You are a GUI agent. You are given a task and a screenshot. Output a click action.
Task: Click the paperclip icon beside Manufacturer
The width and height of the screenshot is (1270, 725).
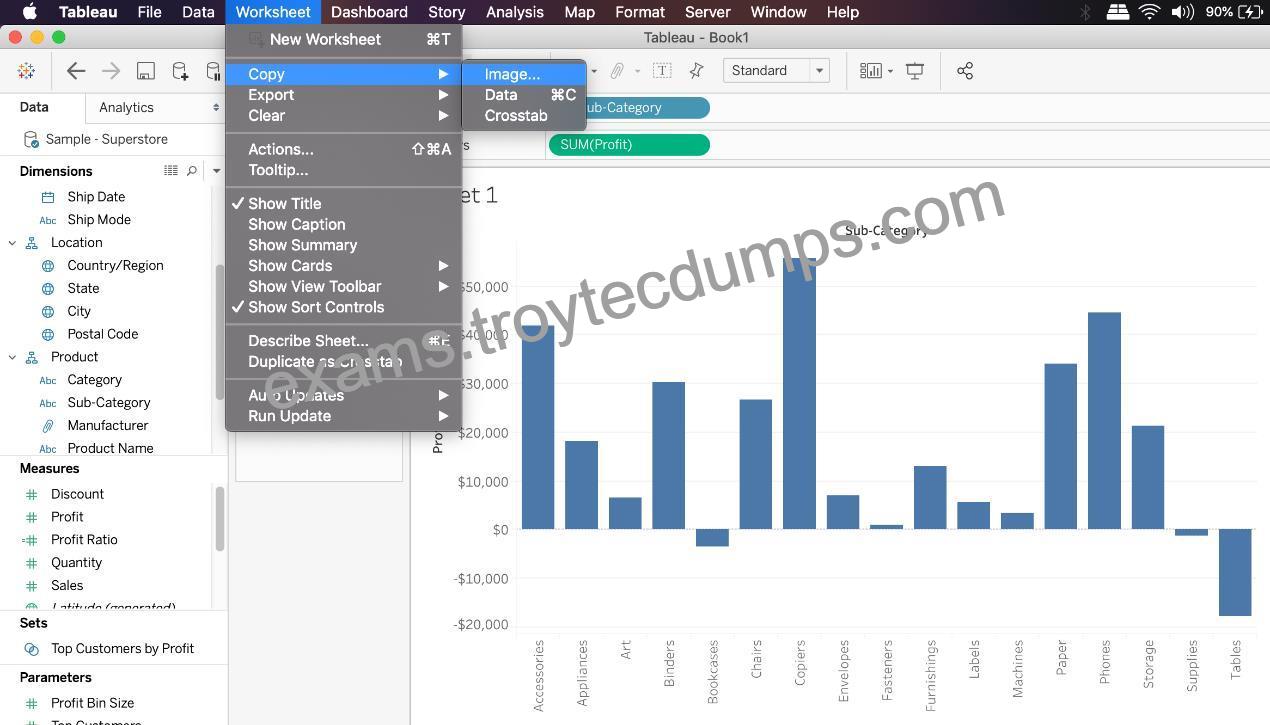(x=48, y=426)
